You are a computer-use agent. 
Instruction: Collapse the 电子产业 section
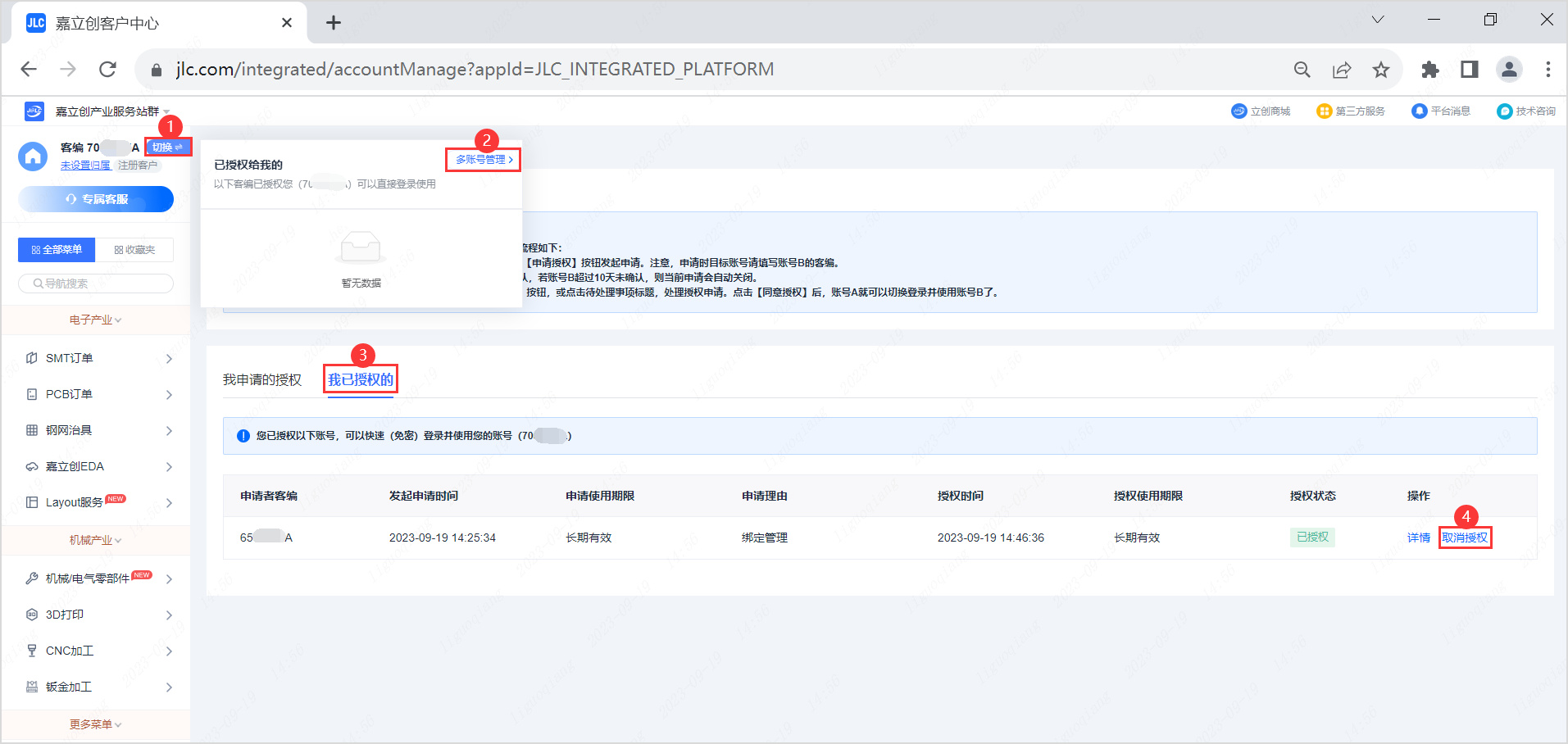tap(95, 320)
